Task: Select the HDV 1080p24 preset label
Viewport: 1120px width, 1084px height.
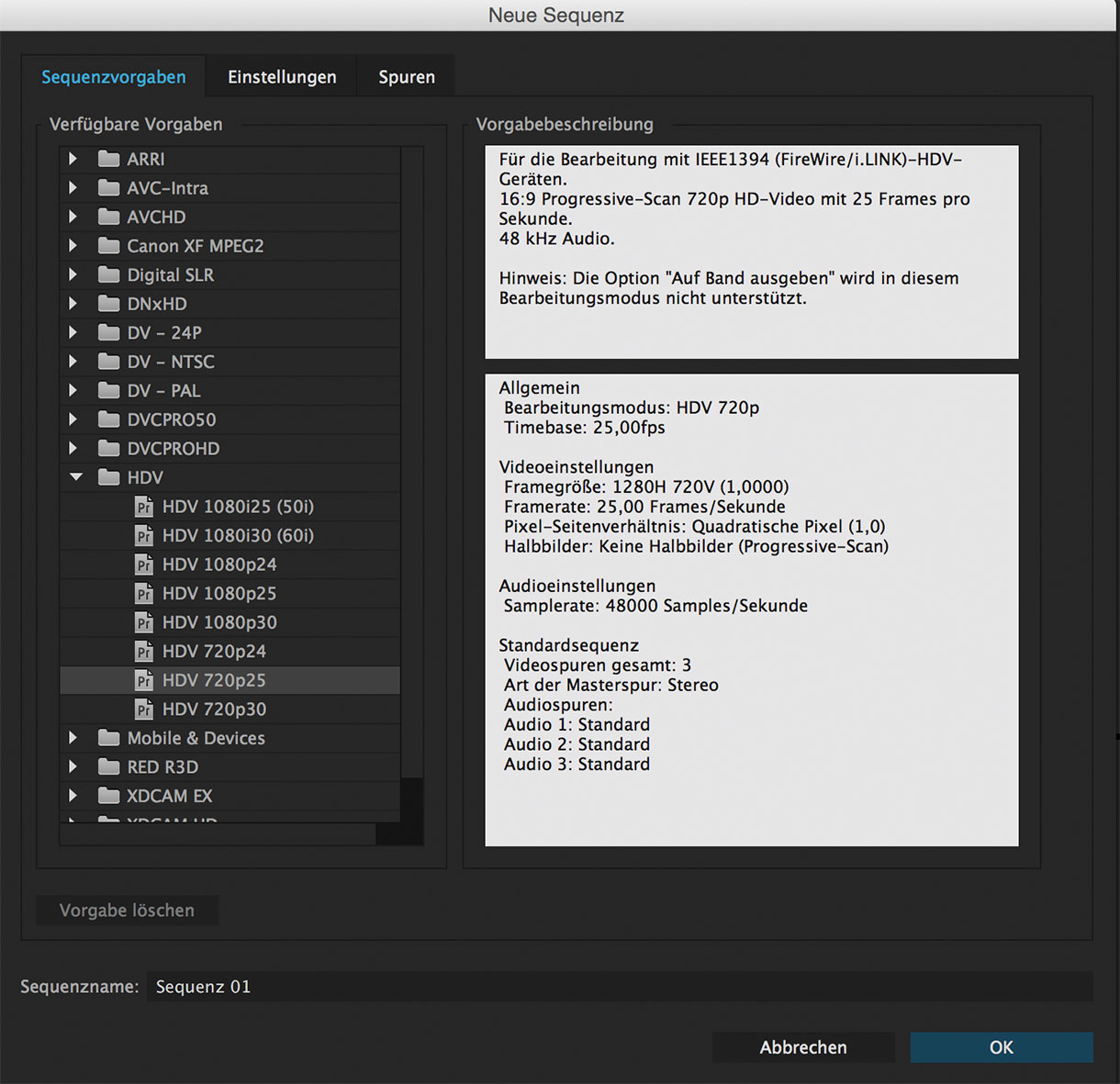Action: pos(219,564)
